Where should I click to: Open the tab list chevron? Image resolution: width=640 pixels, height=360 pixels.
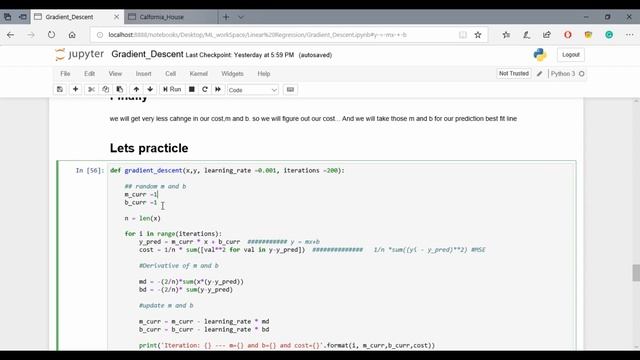[240, 17]
